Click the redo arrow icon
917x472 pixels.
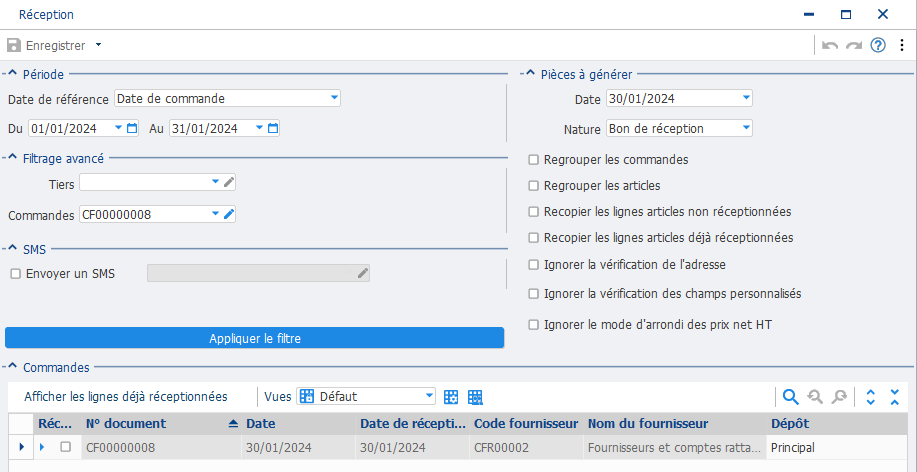(854, 46)
